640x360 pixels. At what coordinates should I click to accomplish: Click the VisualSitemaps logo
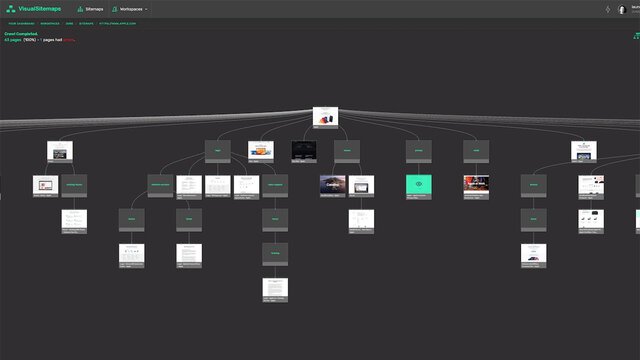click(34, 9)
